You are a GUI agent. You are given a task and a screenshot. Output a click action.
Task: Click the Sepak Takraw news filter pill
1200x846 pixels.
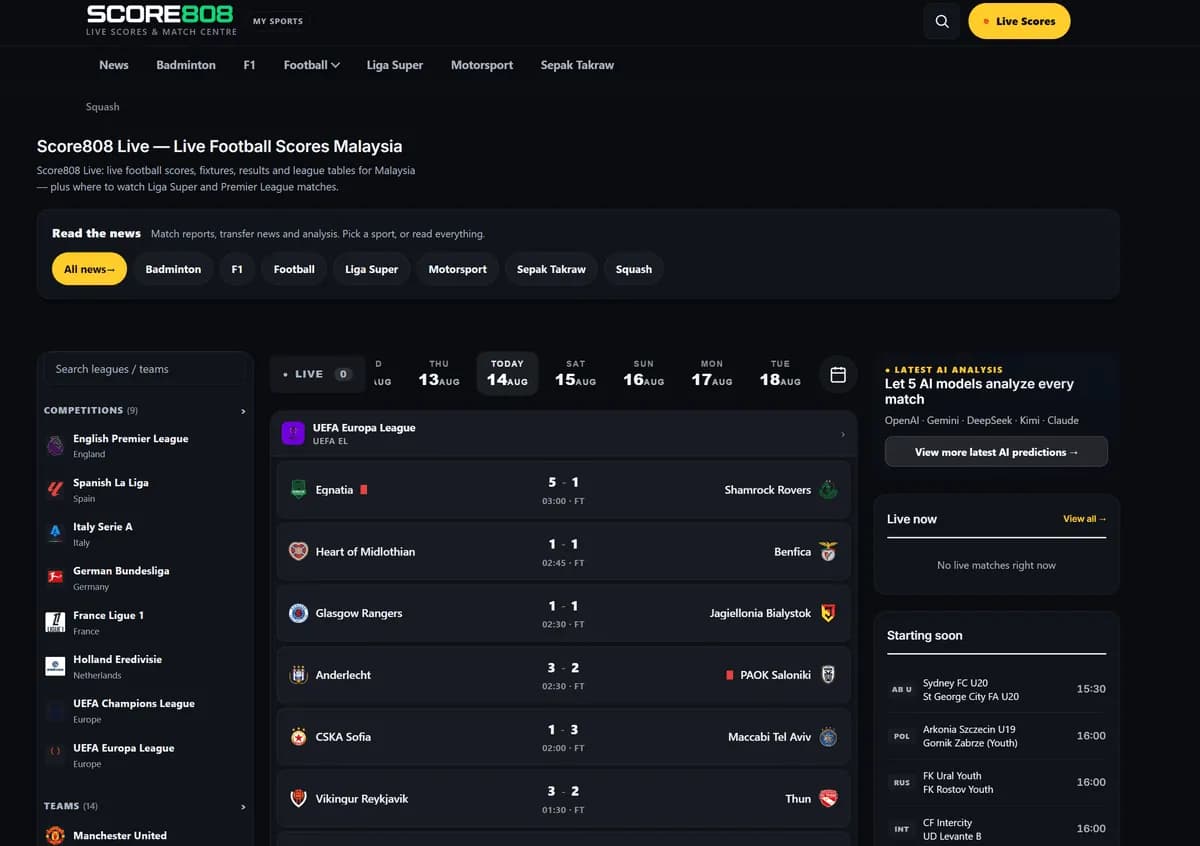click(552, 269)
